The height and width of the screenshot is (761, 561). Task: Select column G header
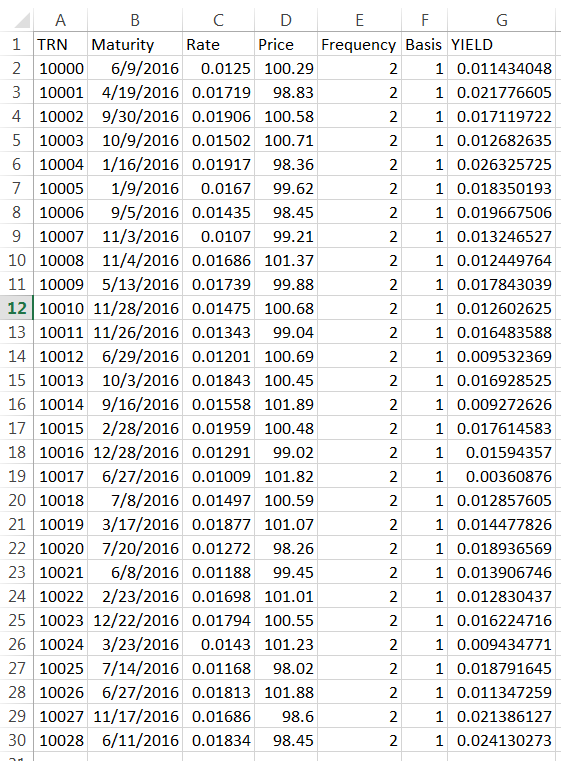tap(502, 20)
